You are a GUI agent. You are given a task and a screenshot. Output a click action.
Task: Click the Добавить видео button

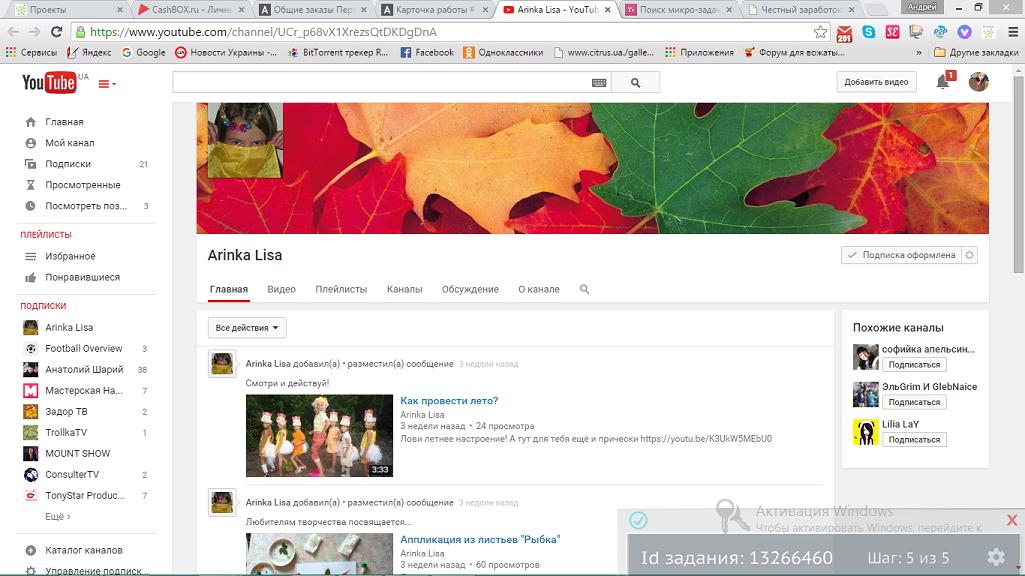point(876,82)
